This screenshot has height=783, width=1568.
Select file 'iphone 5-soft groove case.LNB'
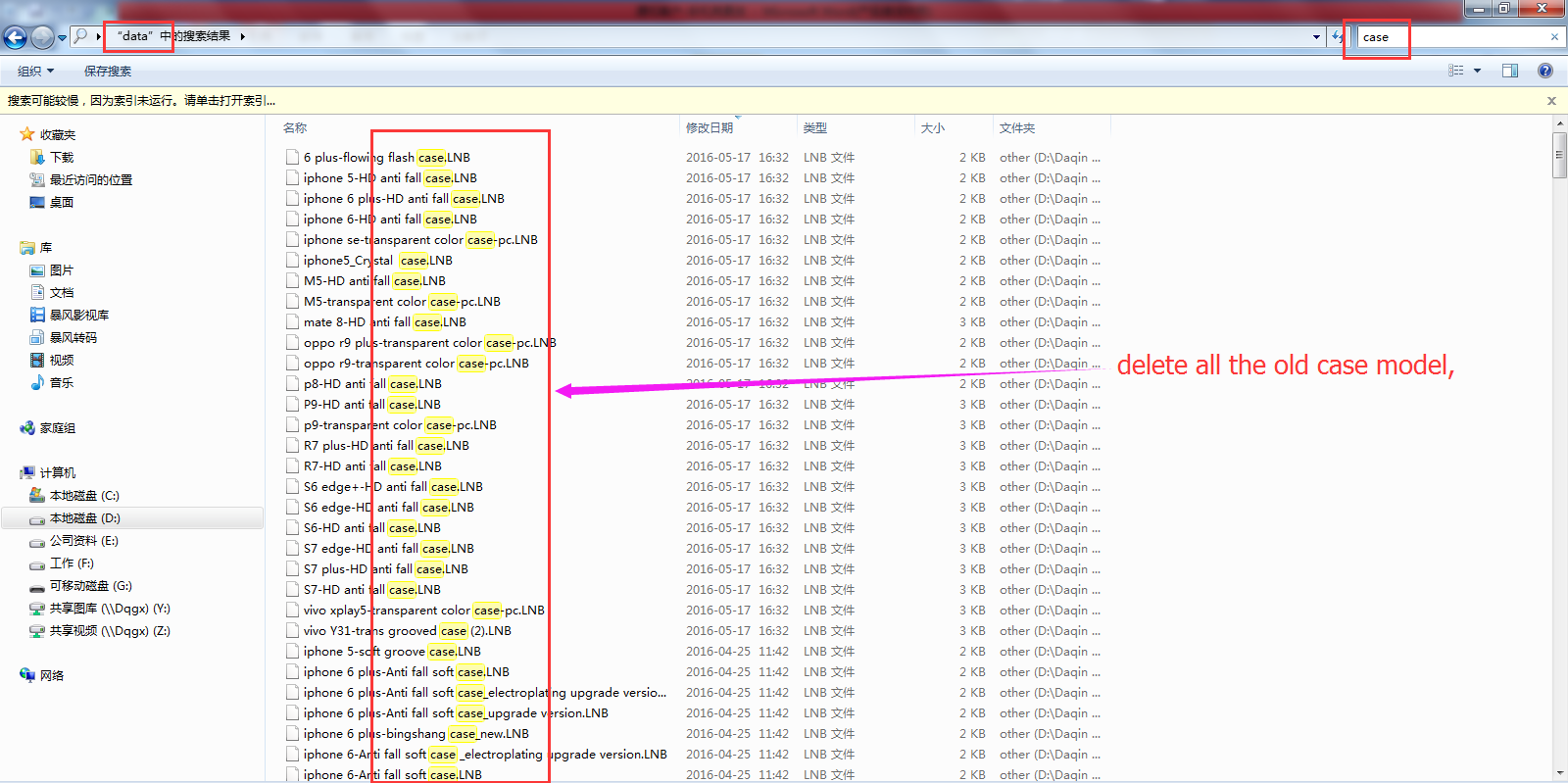point(392,652)
